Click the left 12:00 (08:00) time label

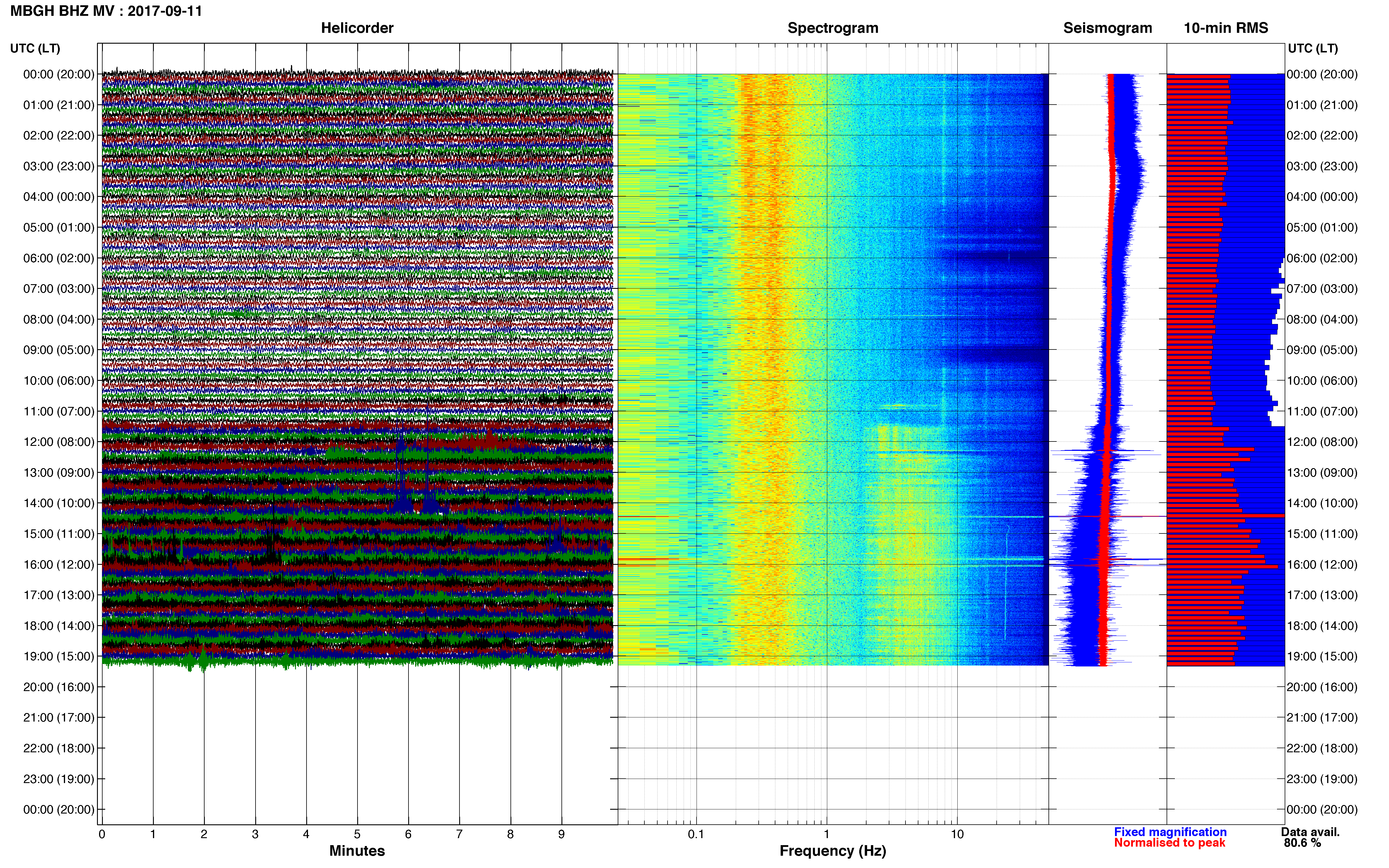[x=59, y=442]
